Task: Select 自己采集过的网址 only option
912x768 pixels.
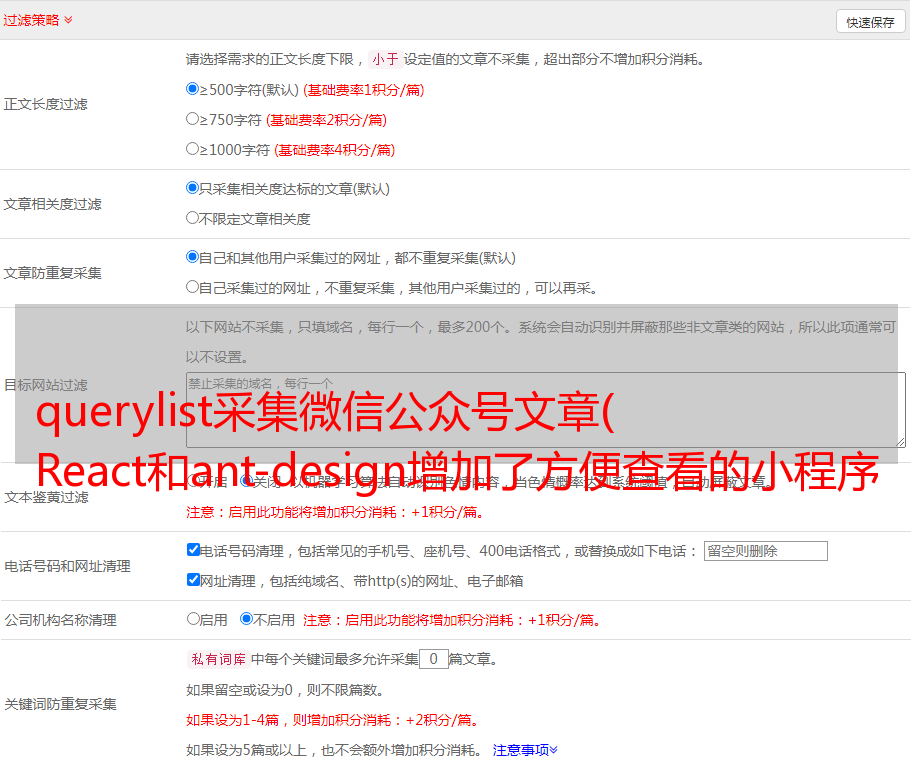Action: (193, 287)
